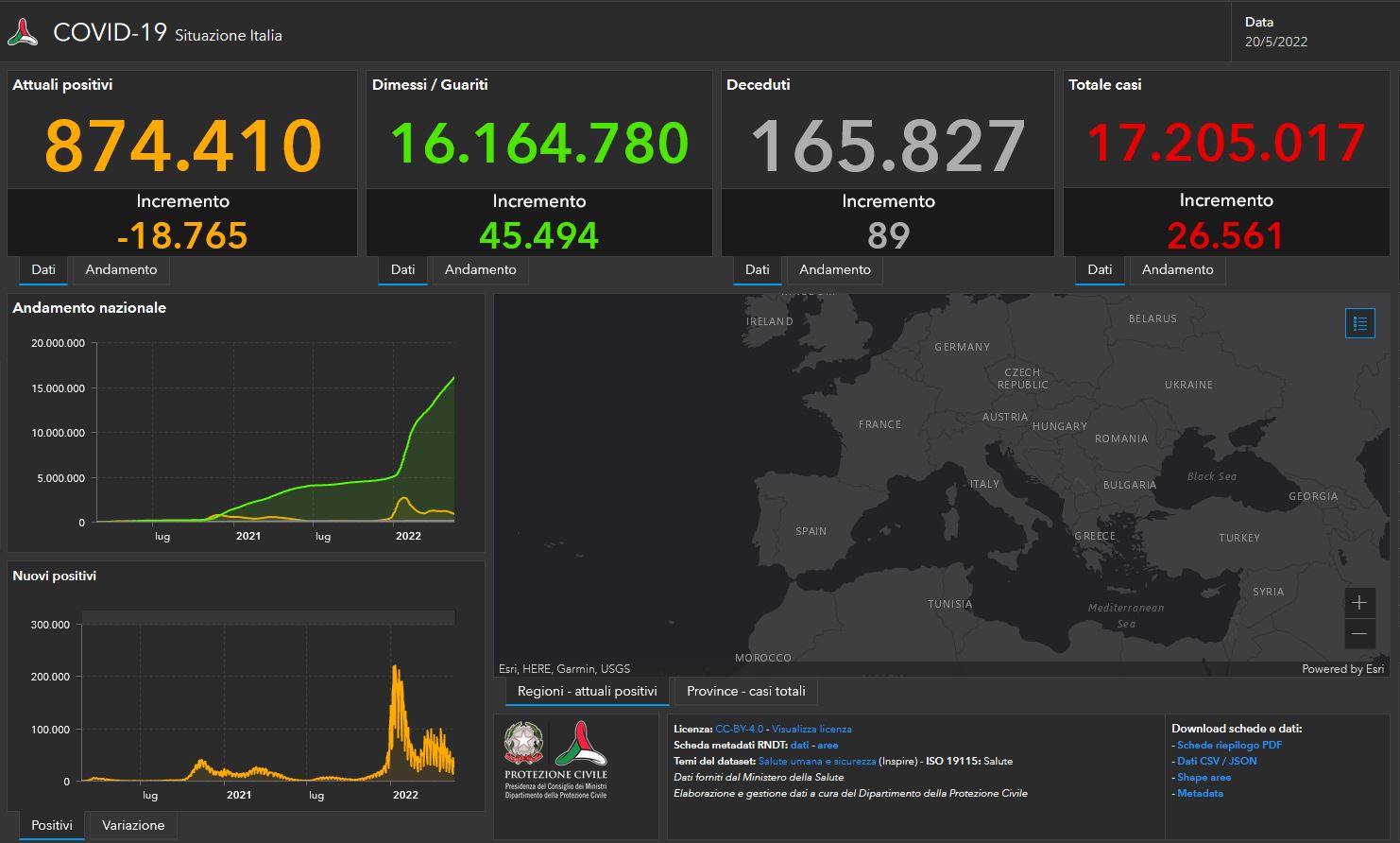The image size is (1400, 843).
Task: Open the Dati CSV / JSON link
Action: [1216, 761]
